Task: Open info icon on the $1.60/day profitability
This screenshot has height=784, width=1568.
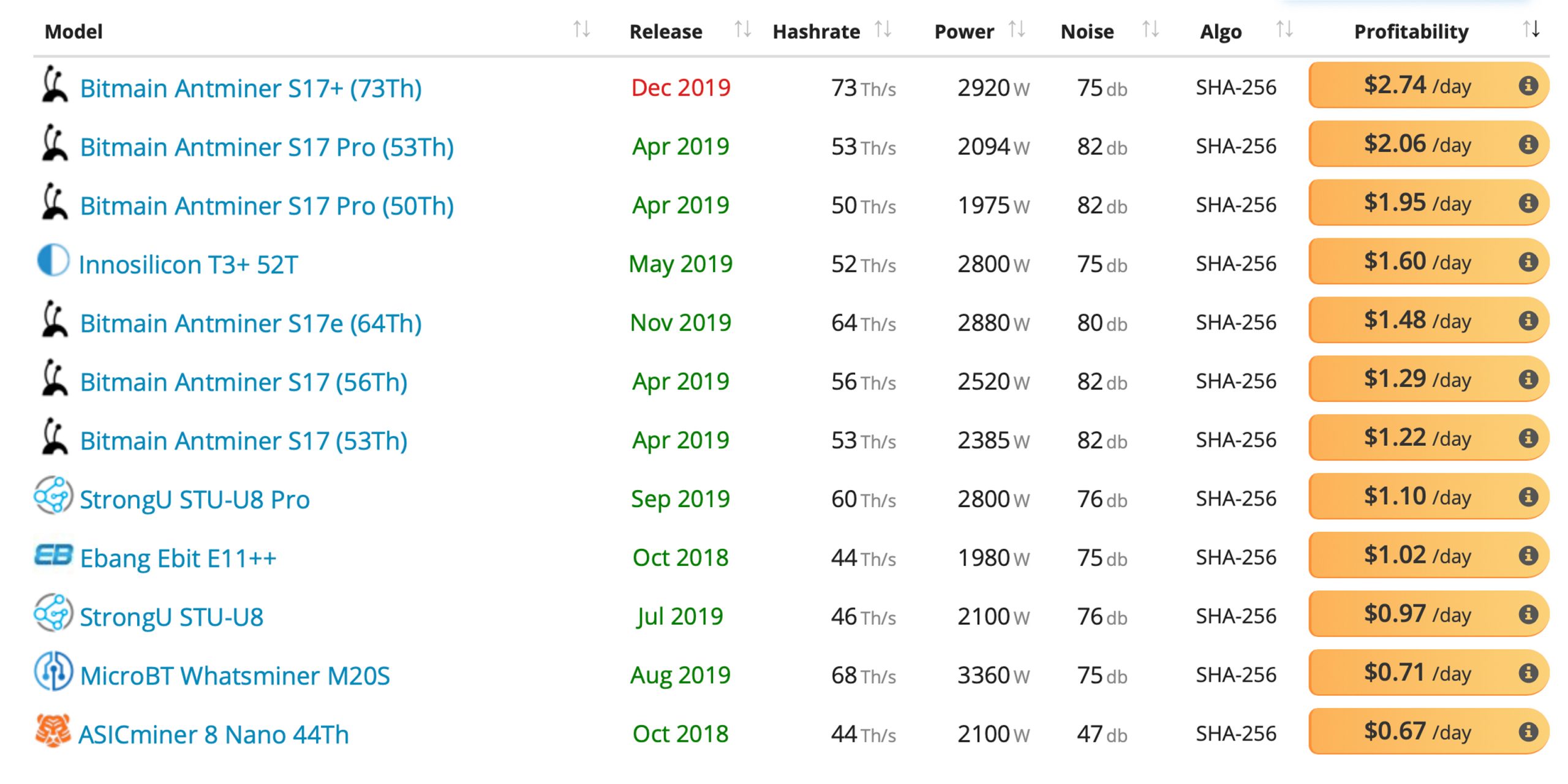Action: point(1528,262)
